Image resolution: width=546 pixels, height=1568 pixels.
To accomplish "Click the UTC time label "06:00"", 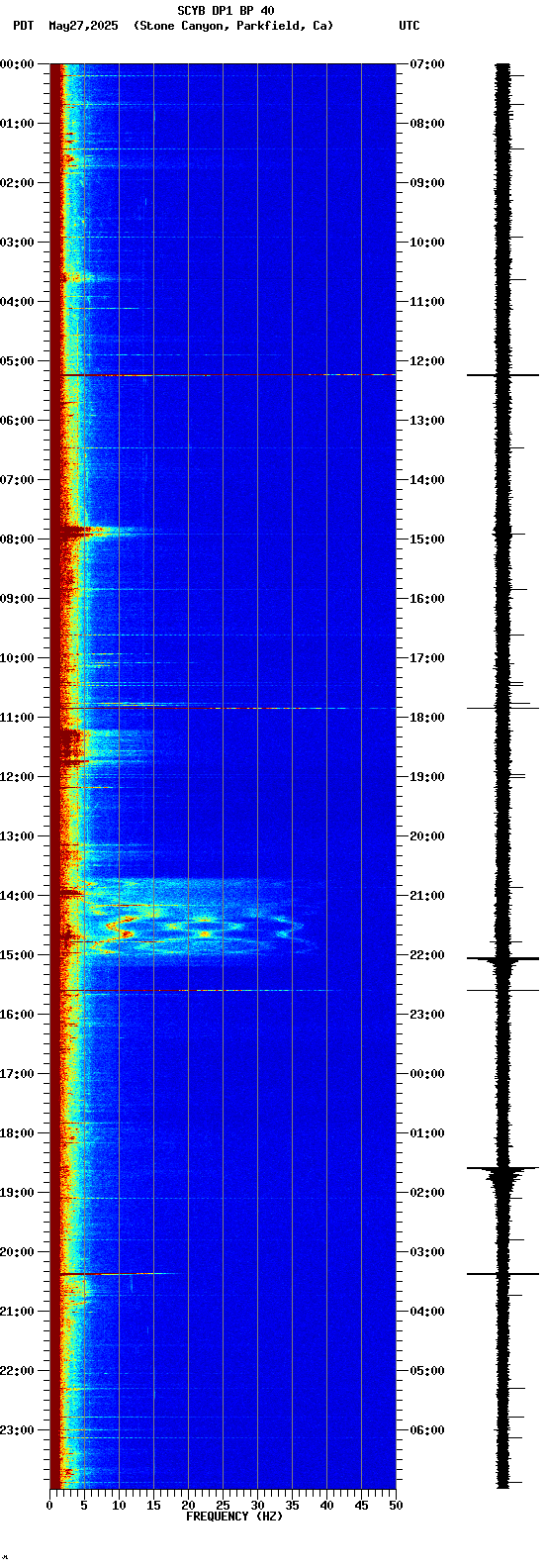I will click(x=427, y=1430).
